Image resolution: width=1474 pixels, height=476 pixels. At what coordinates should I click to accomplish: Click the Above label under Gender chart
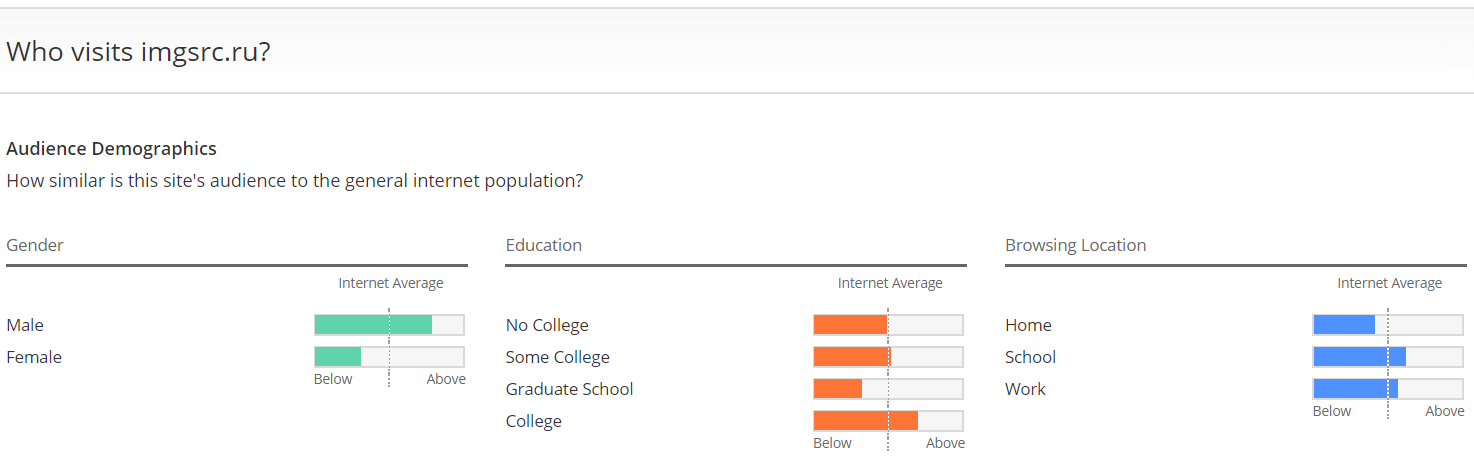(x=446, y=379)
